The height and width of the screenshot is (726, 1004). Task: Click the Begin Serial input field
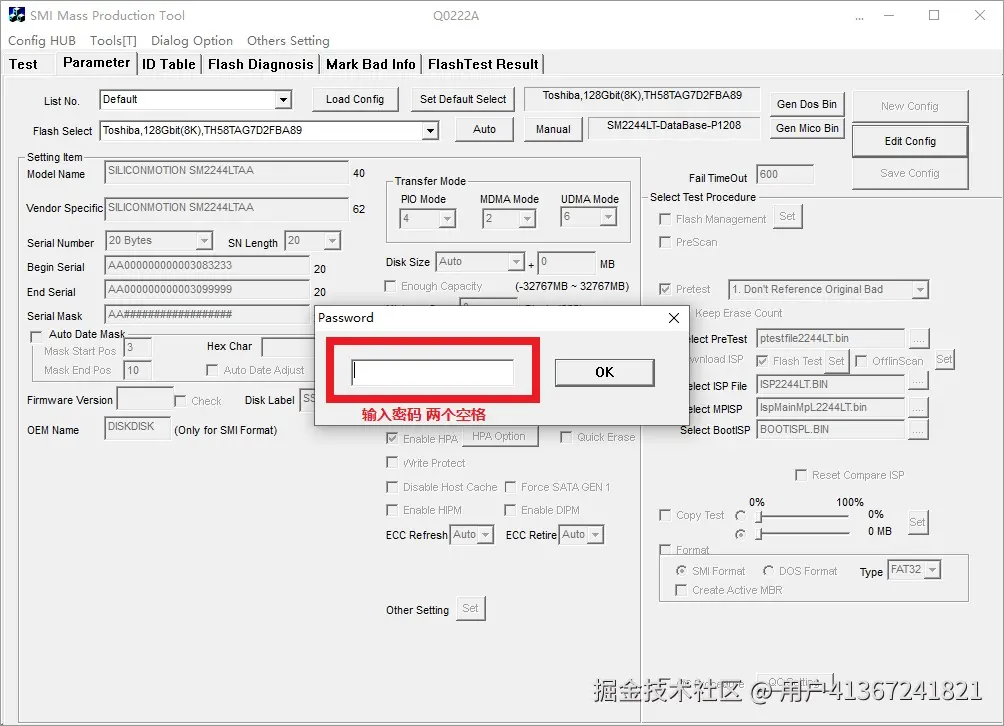click(207, 266)
